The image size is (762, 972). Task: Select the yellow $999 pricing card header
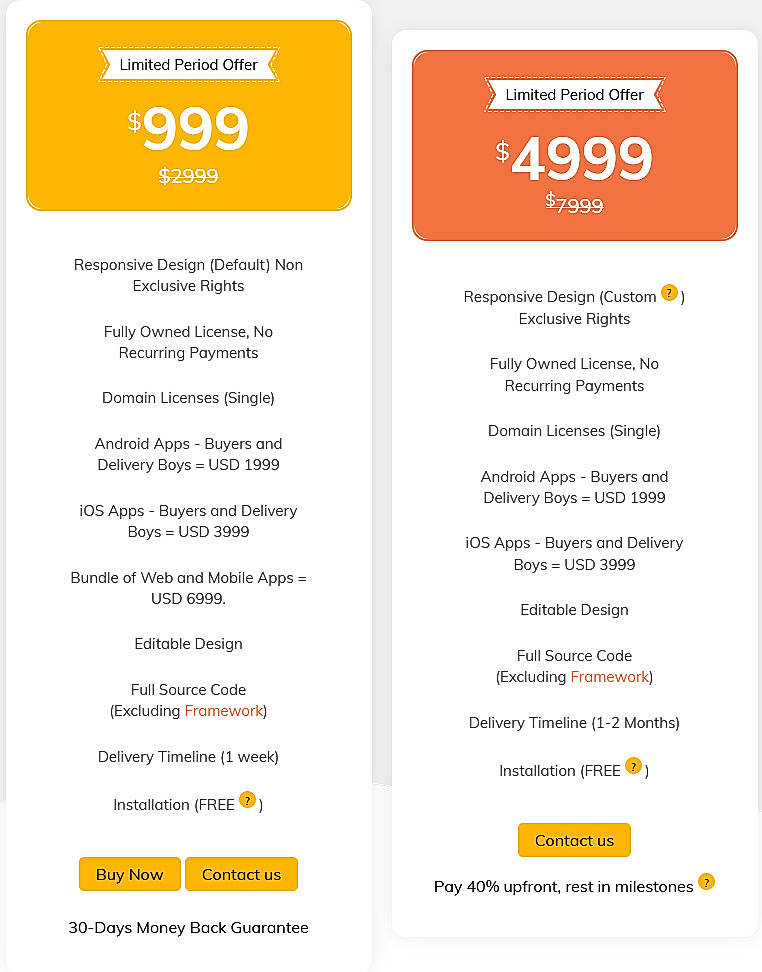[x=188, y=115]
